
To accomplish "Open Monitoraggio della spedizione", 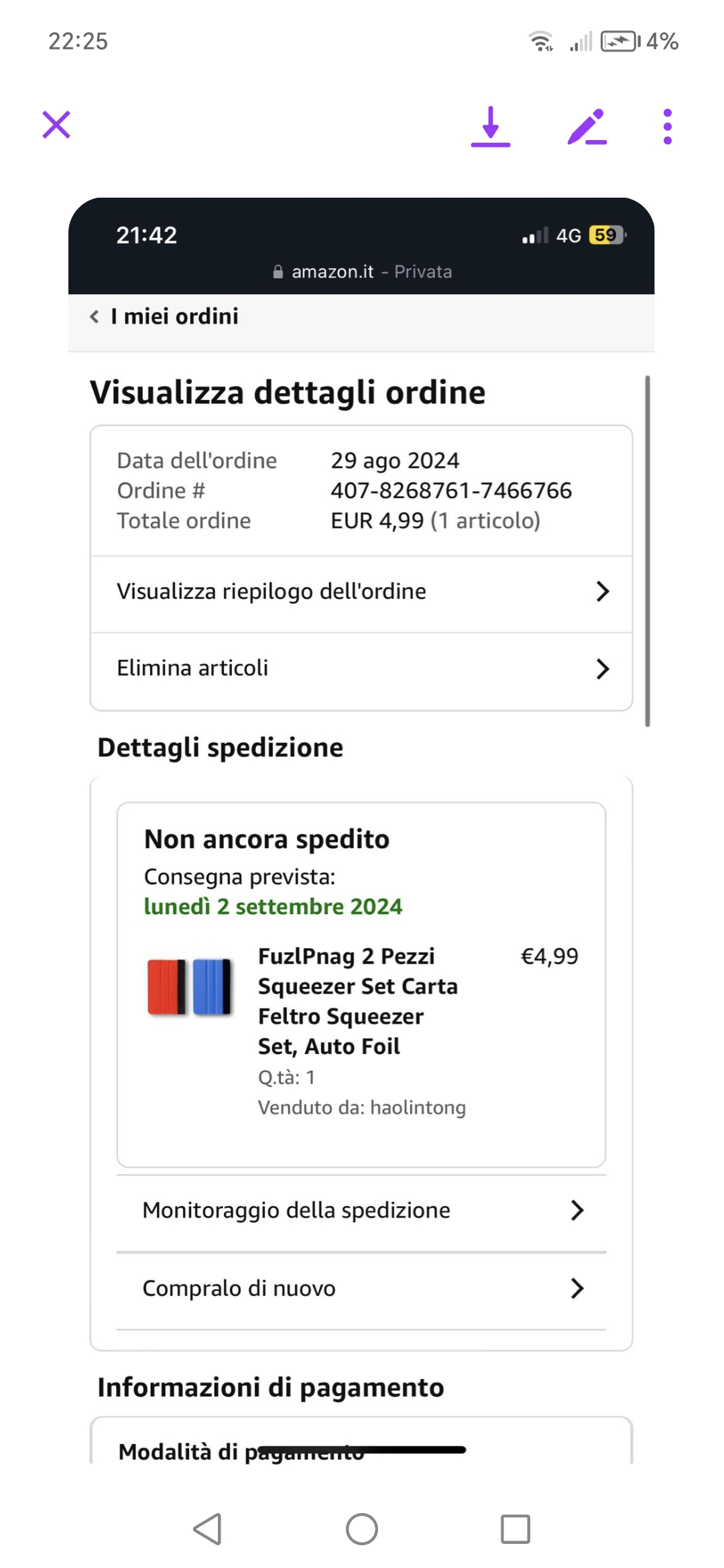I will click(296, 1210).
